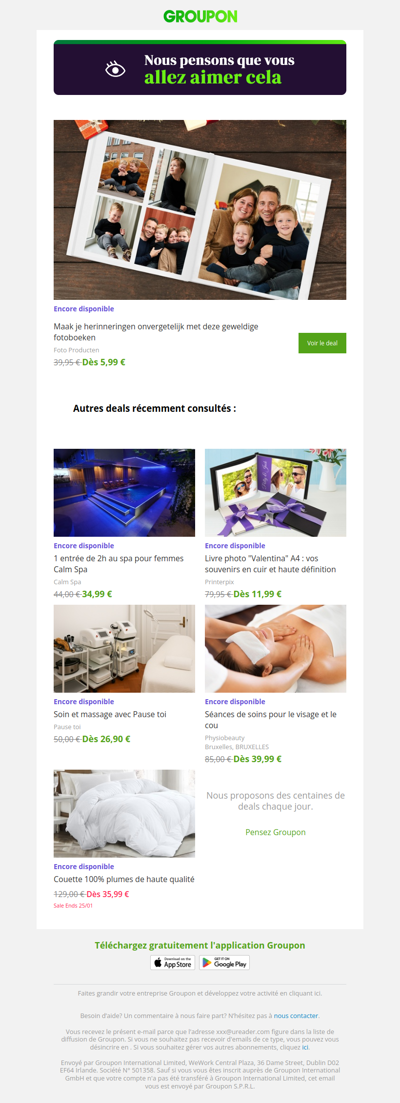Click the 'ici' link for subscriptions
Screen dimensions: 400x1103
point(305,1047)
